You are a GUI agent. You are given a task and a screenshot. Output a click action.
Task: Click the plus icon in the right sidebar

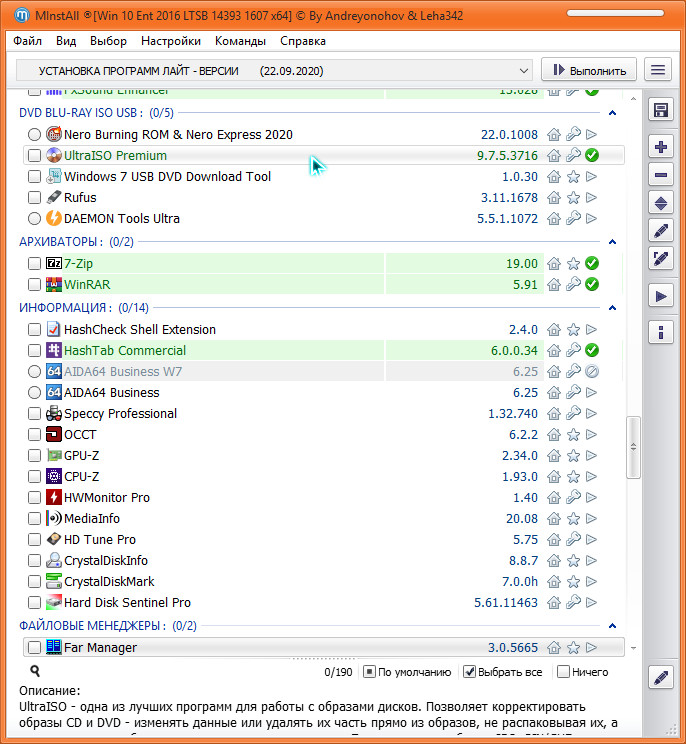tap(660, 147)
